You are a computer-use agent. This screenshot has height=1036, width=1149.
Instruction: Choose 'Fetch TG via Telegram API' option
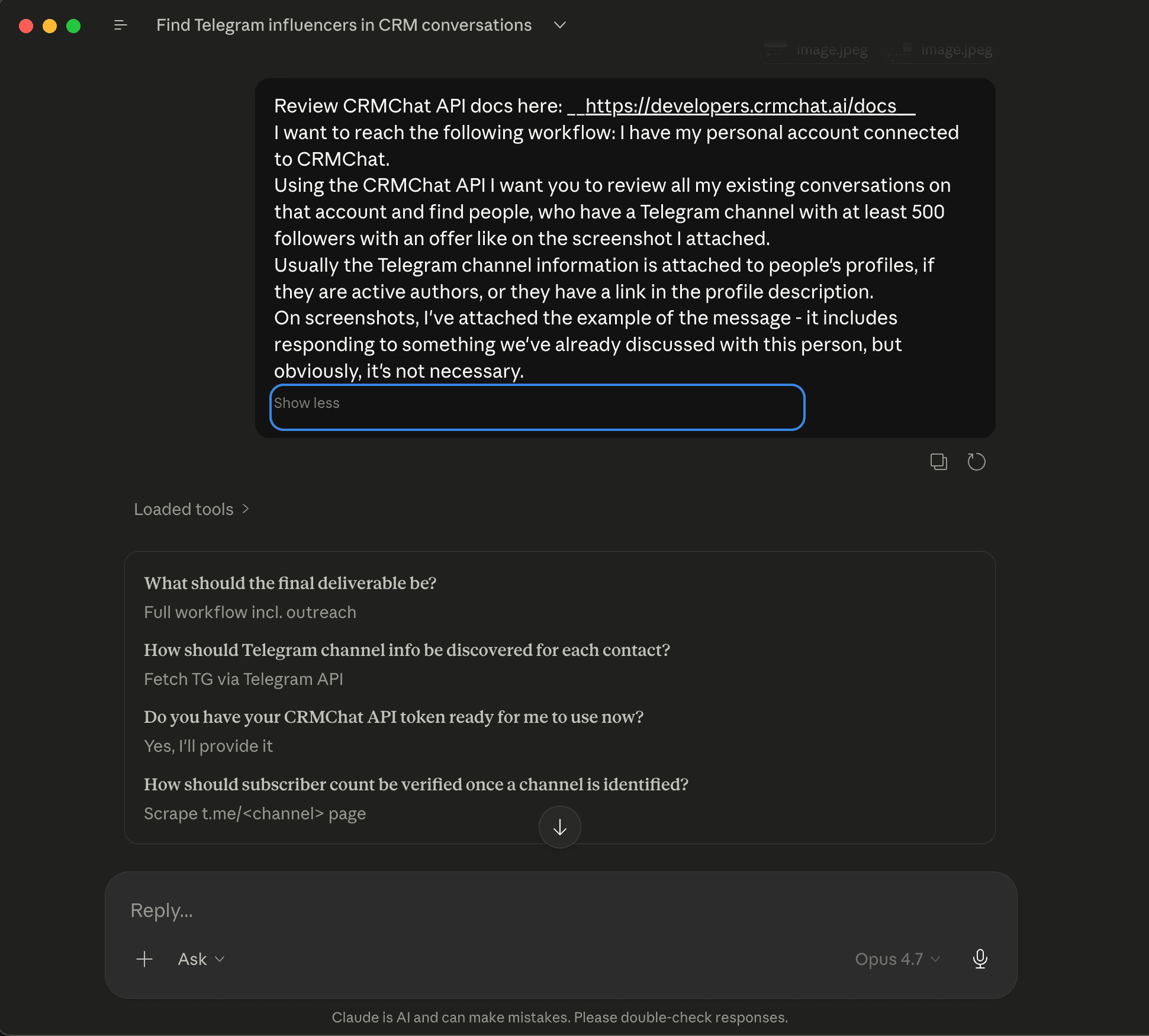tap(243, 678)
